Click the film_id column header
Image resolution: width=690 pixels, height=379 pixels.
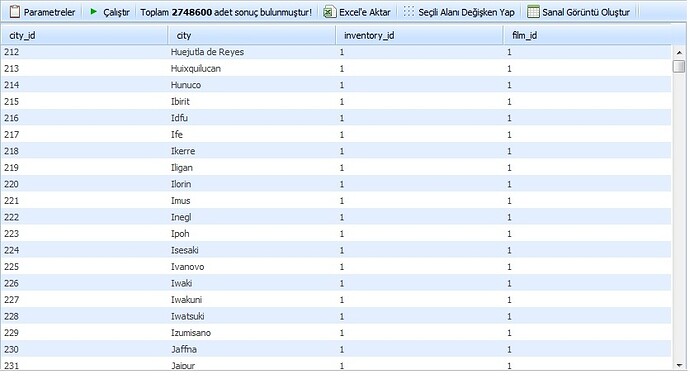(587, 35)
